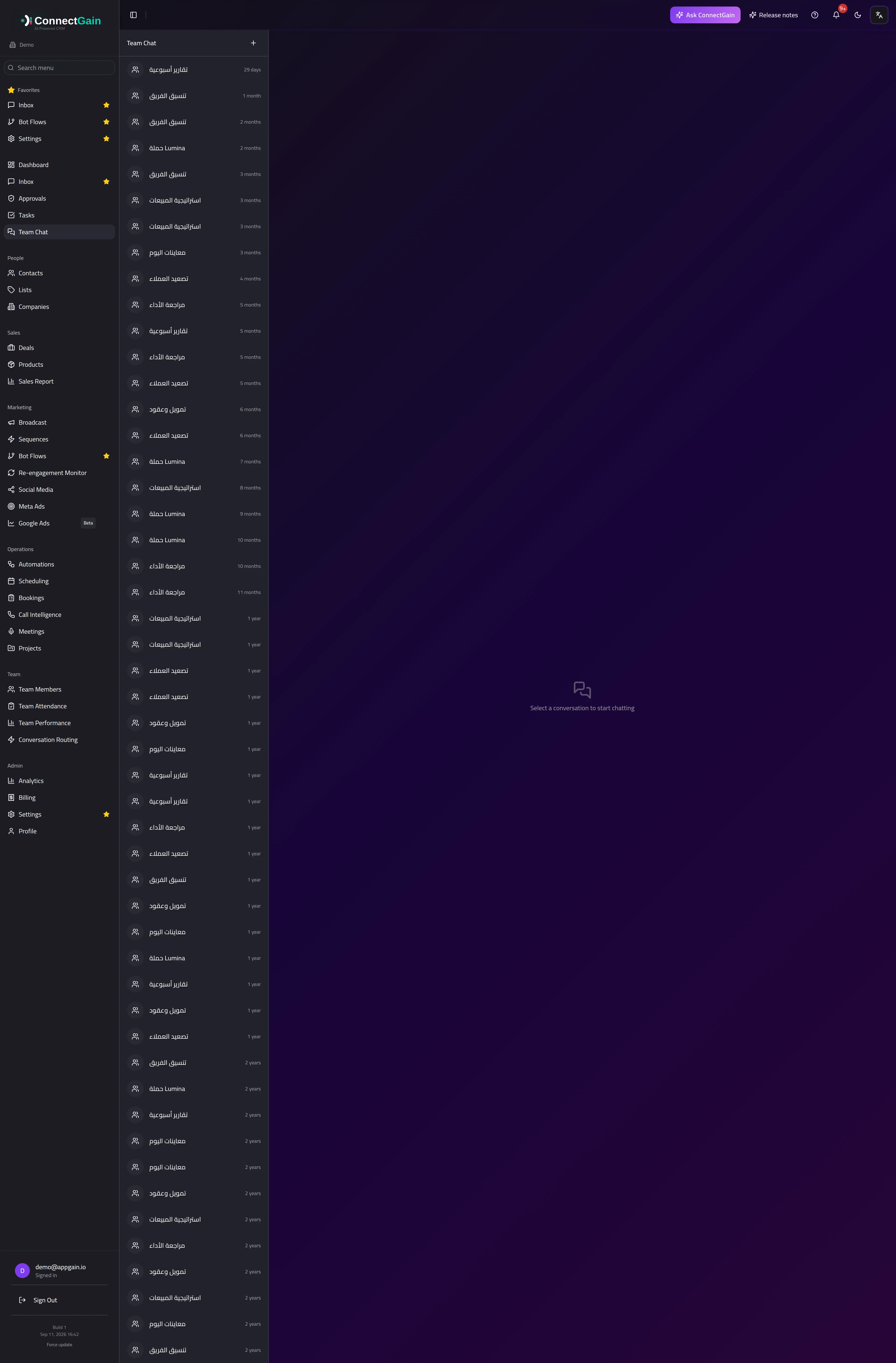Open Tasks in sidebar
This screenshot has height=1363, width=896.
[59, 215]
